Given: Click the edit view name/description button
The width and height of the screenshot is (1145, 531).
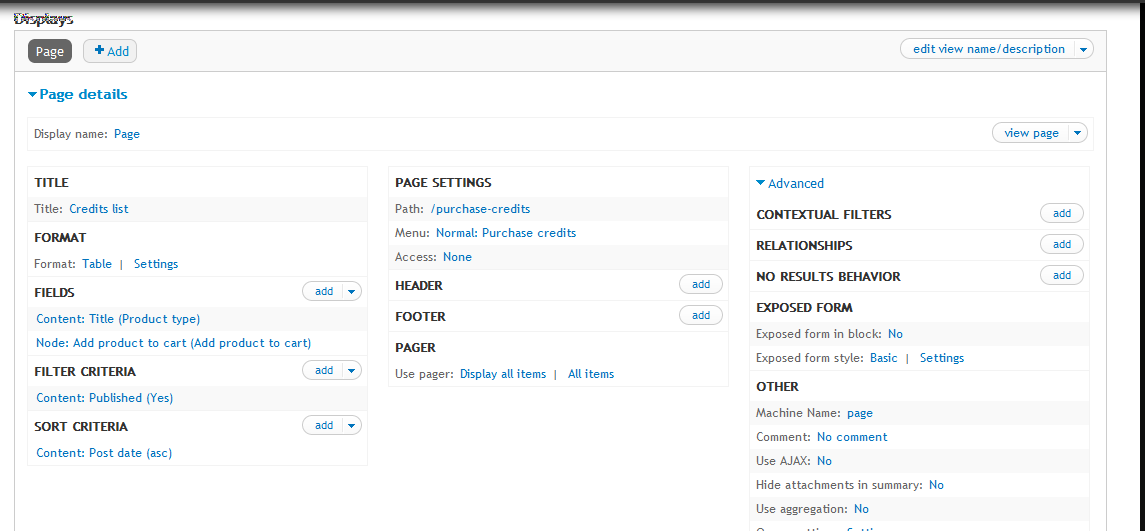Looking at the screenshot, I should tap(988, 49).
